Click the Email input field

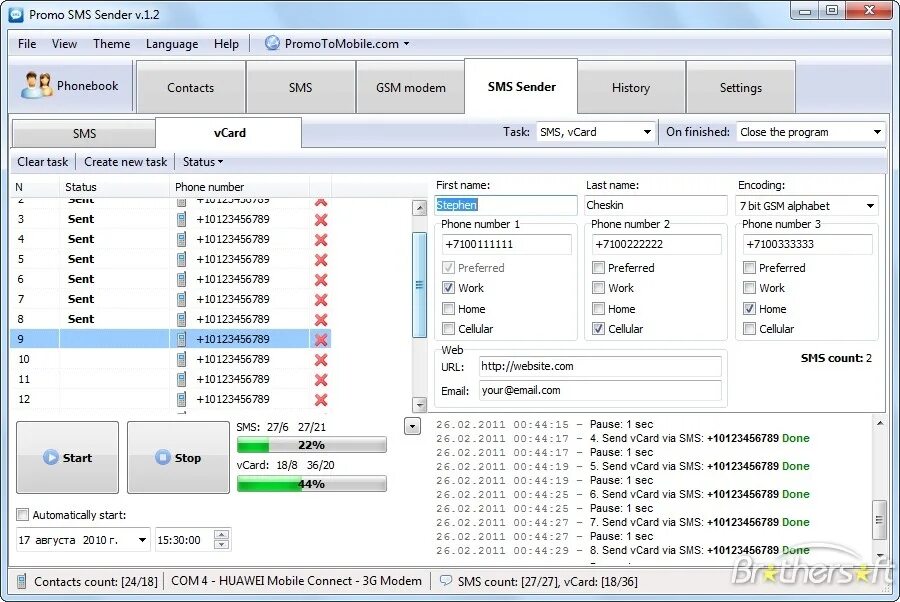pos(600,390)
